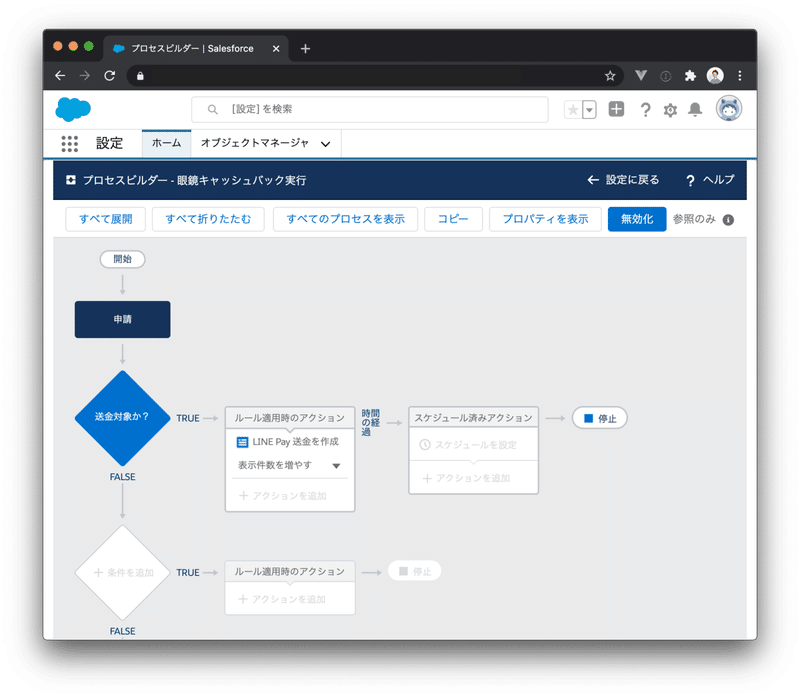
Task: Switch to the ホーム tab
Action: coord(166,143)
